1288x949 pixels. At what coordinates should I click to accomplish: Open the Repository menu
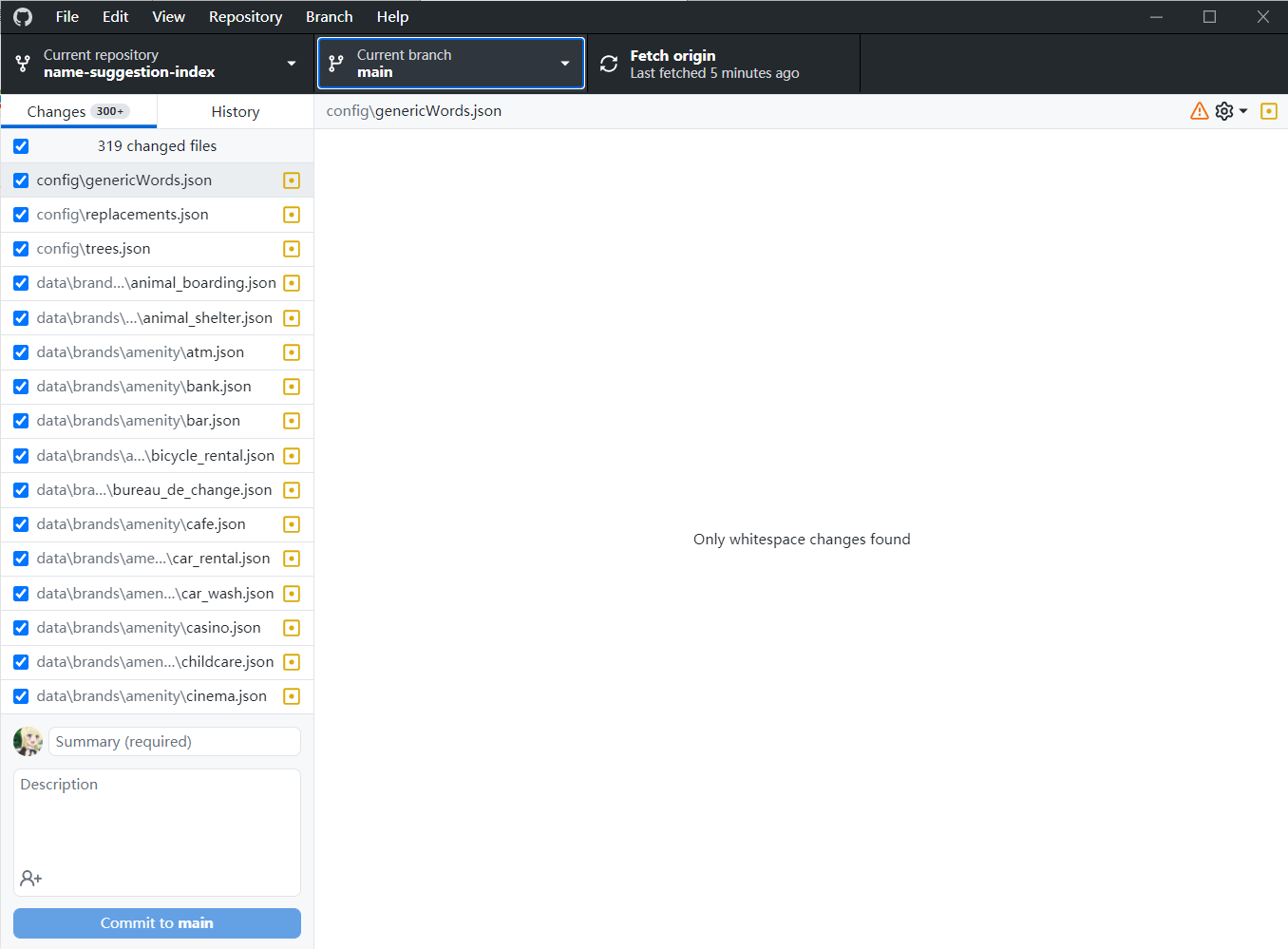tap(245, 16)
